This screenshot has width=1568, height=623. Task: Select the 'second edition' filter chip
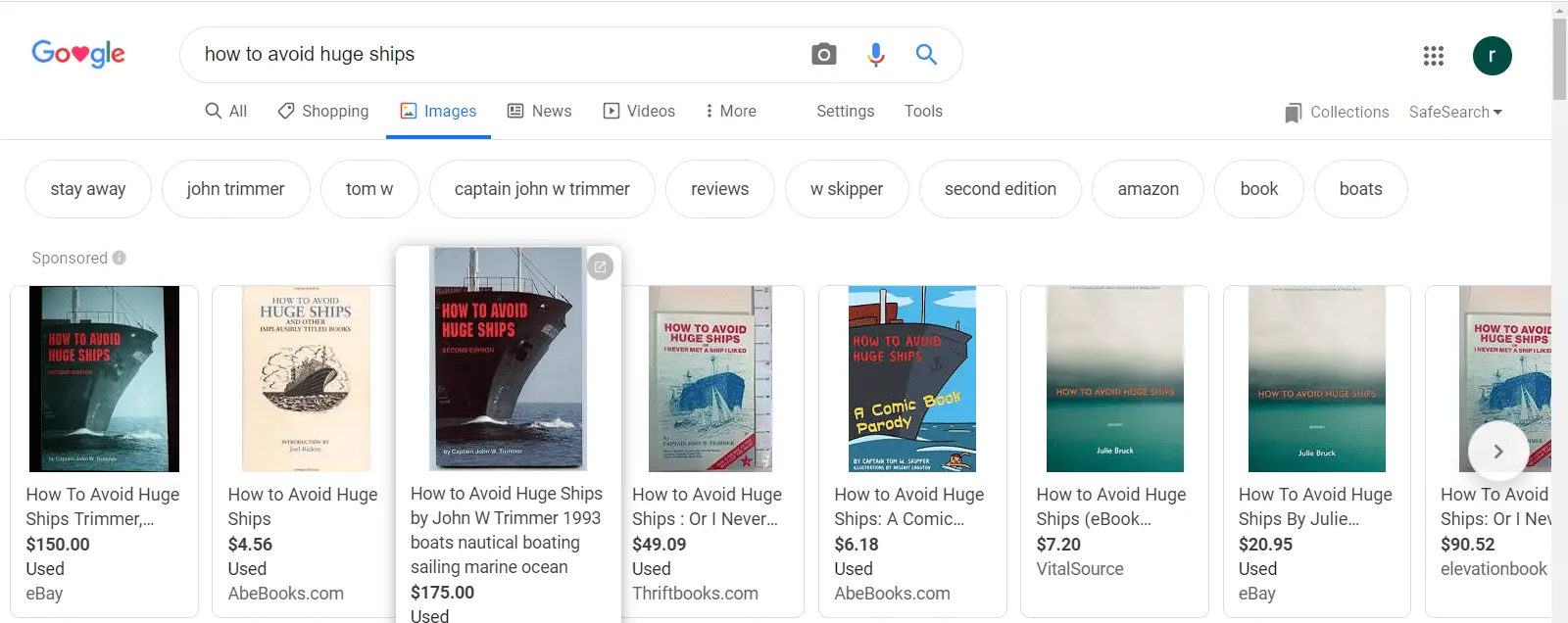(1000, 189)
